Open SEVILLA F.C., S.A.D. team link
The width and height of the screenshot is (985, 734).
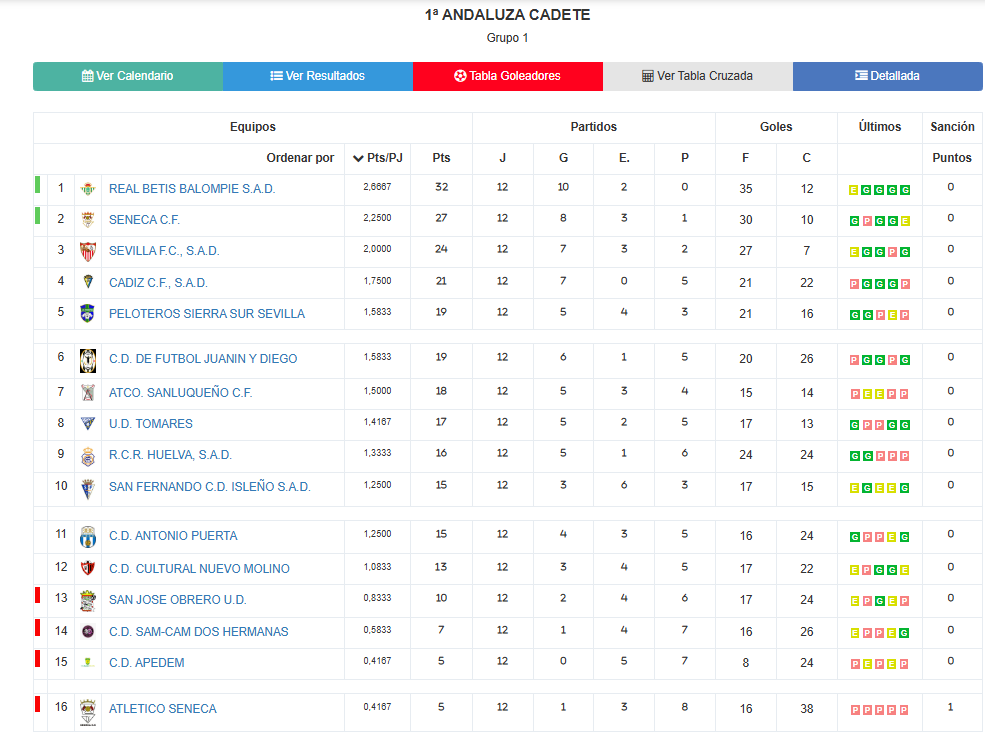click(164, 251)
